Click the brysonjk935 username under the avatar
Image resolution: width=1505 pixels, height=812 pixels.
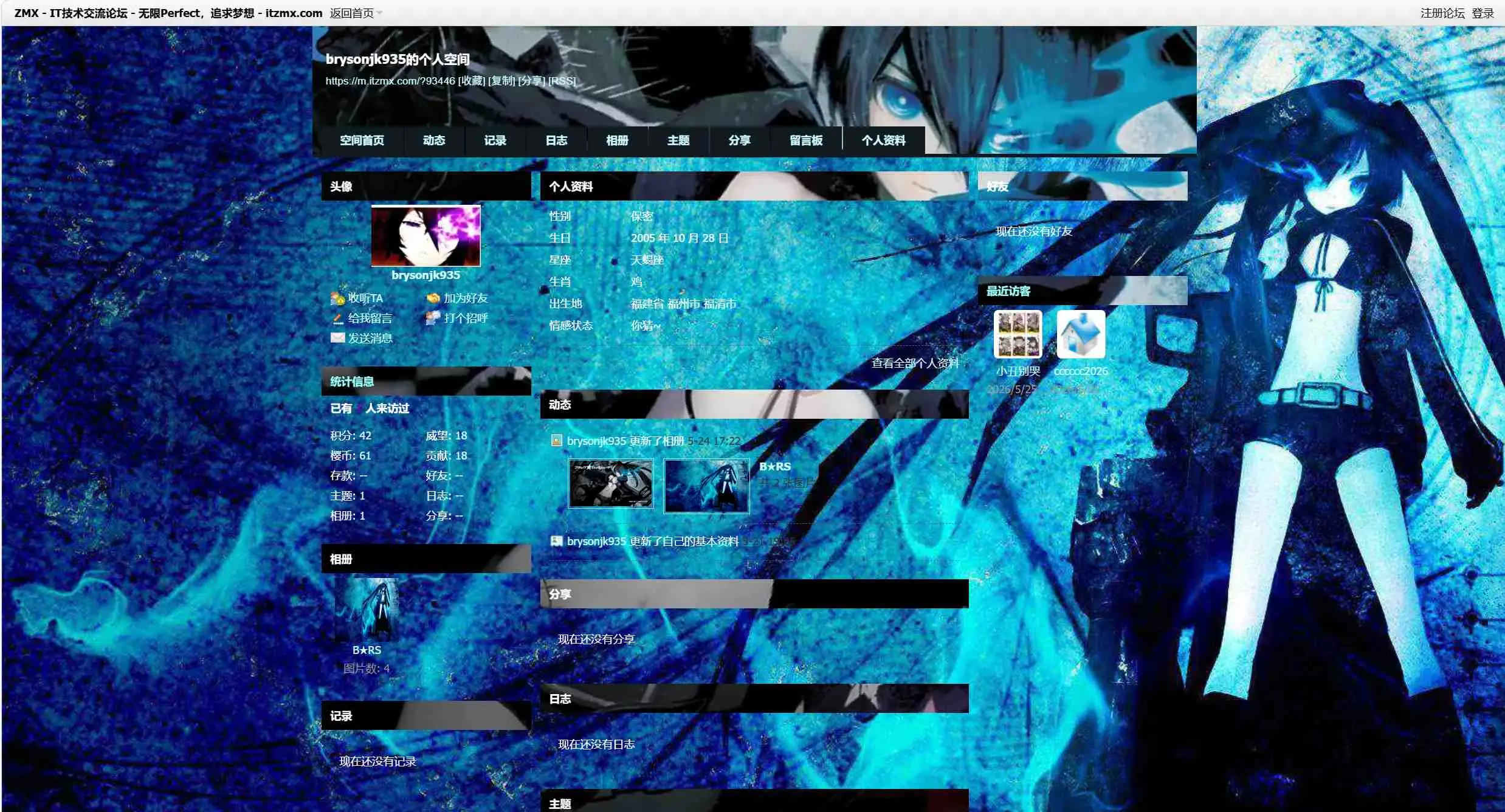click(x=425, y=275)
